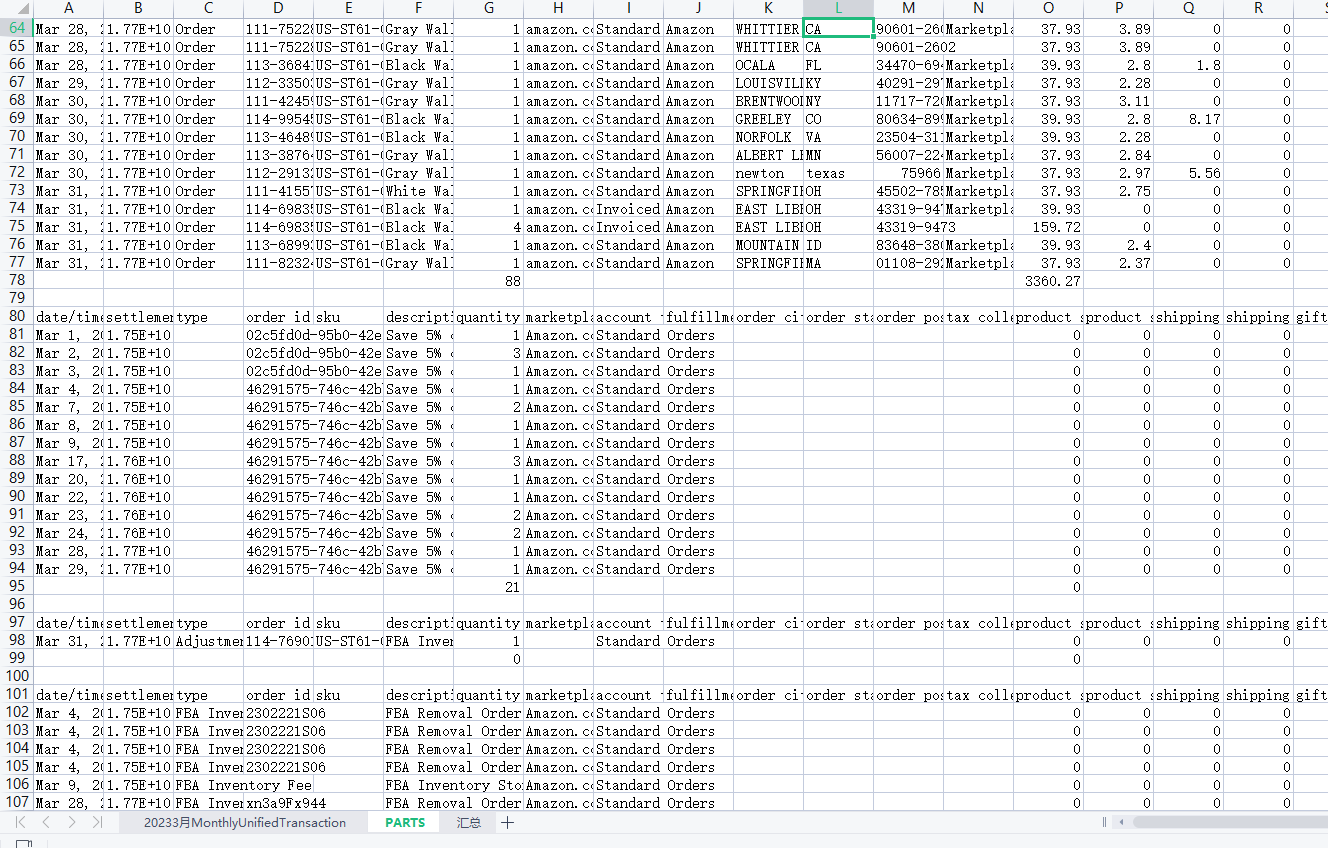Click the total 3360.27 cell in column O
The height and width of the screenshot is (848, 1328).
[x=1048, y=281]
